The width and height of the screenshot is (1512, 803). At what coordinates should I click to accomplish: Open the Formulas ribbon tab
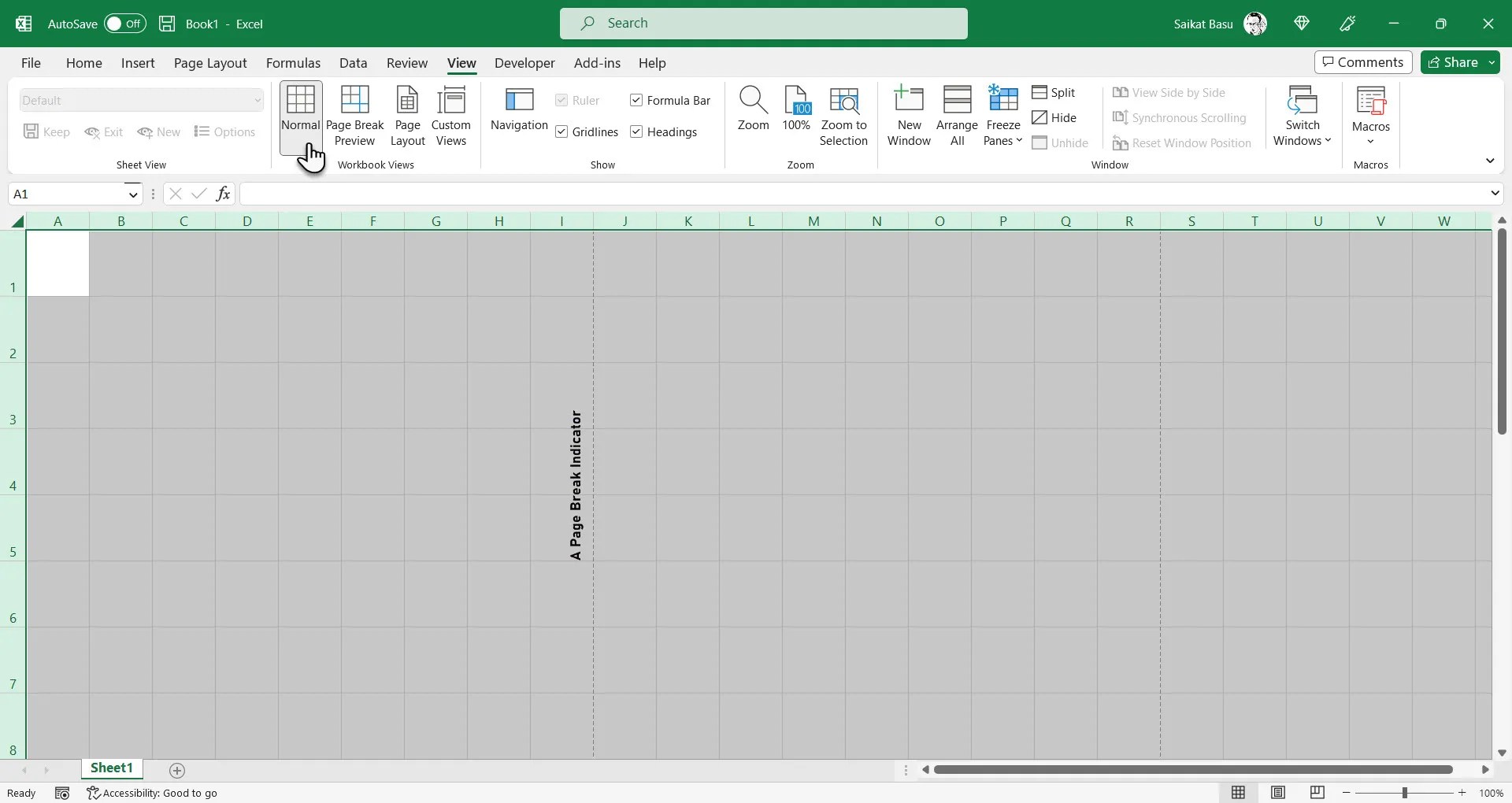pos(293,63)
